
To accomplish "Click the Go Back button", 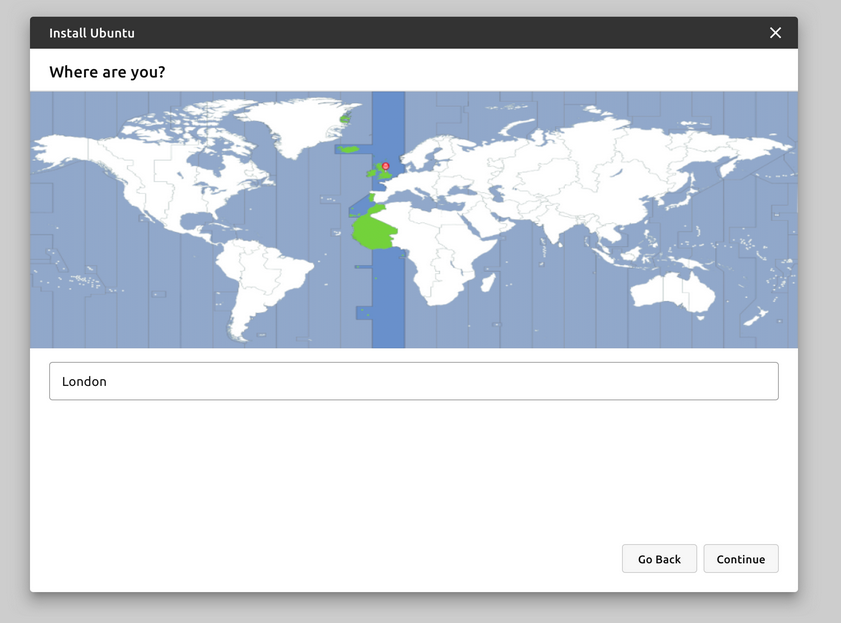I will click(659, 559).
